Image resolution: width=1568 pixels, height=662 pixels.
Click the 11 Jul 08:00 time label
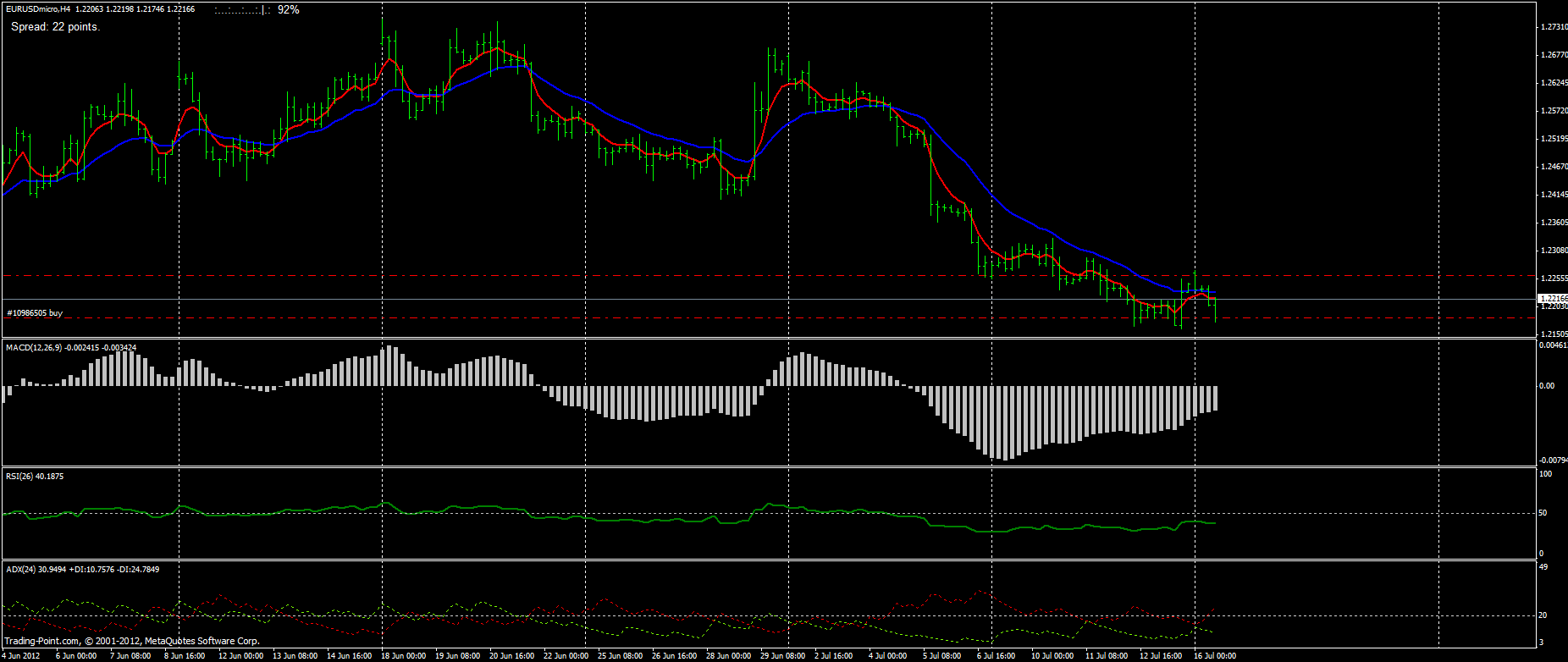[1107, 656]
